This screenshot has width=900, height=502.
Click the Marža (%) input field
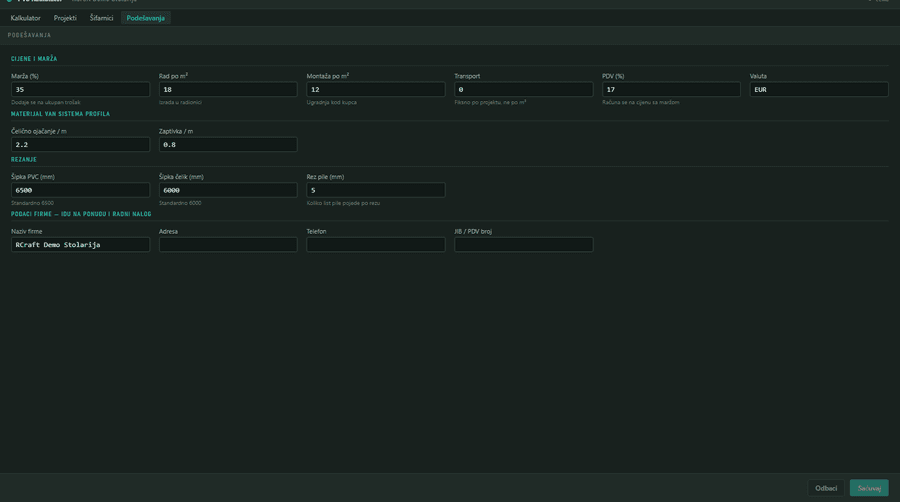click(80, 89)
